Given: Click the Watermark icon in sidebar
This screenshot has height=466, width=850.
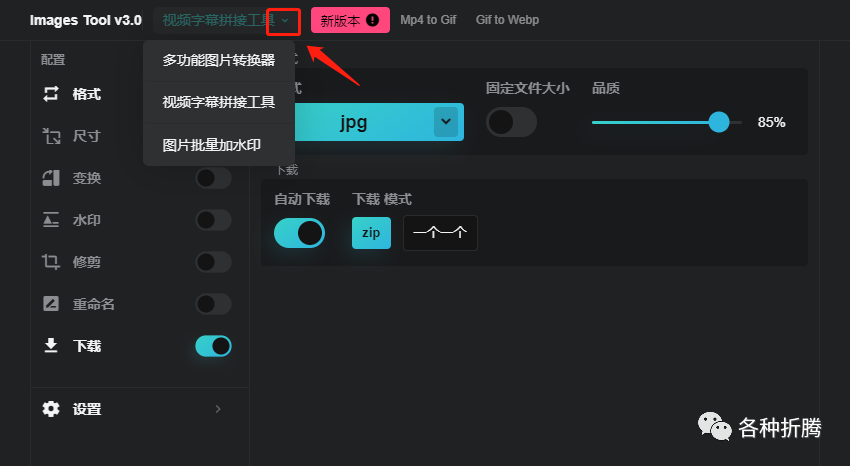Looking at the screenshot, I should (x=51, y=220).
